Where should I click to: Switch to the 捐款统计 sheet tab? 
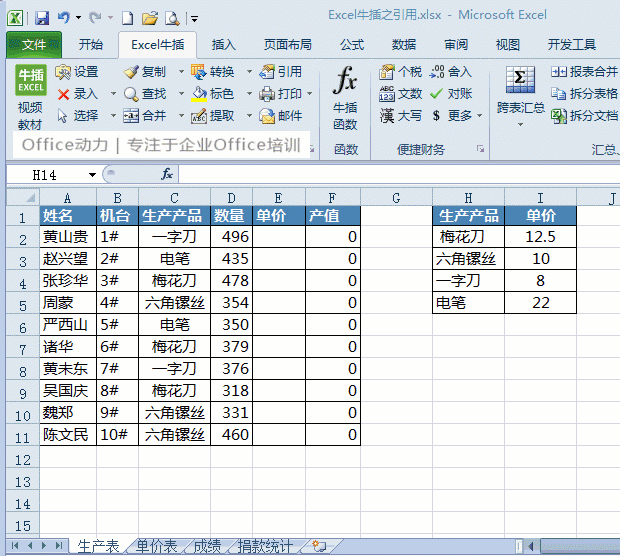coord(265,547)
